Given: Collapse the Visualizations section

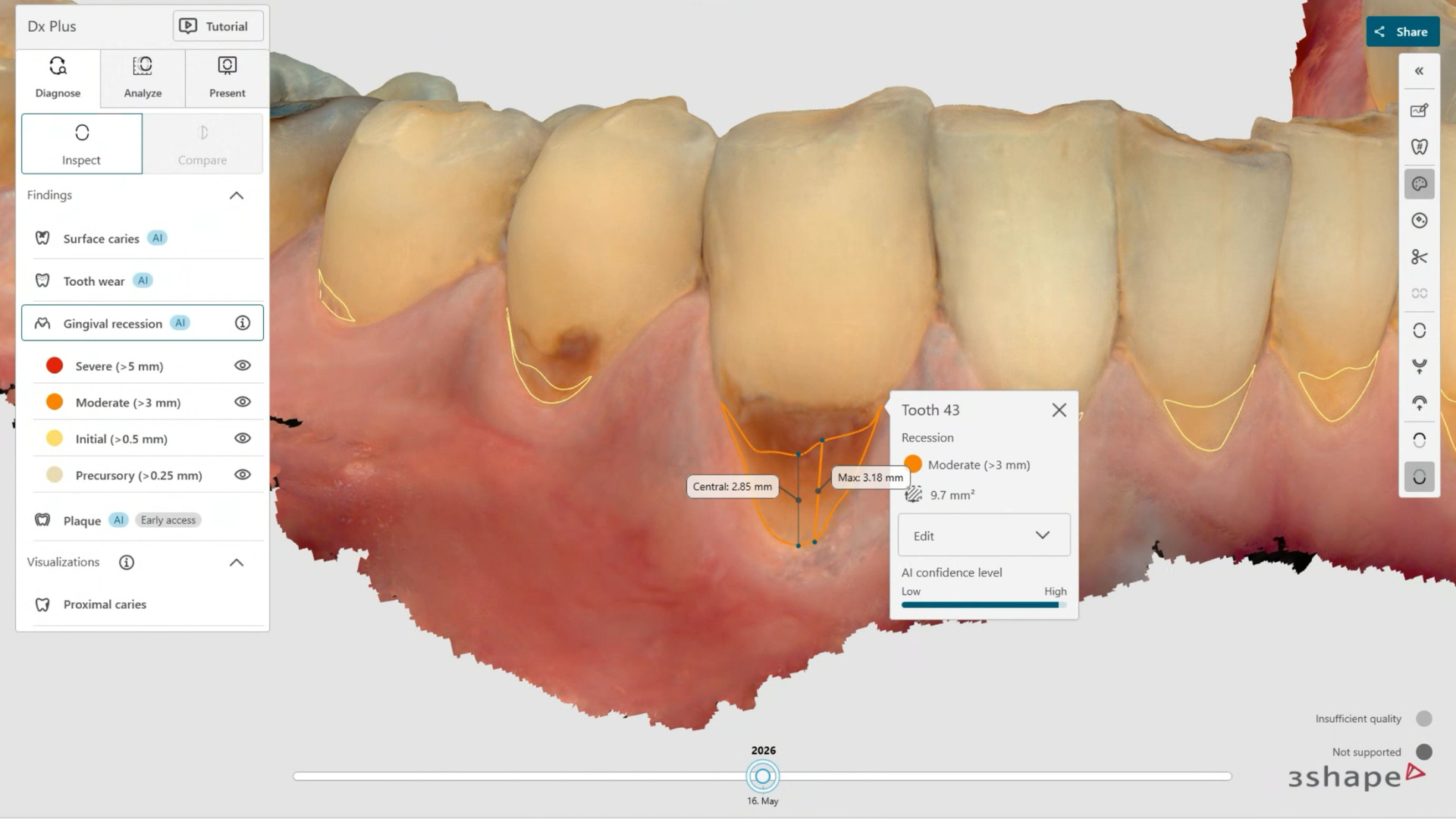Looking at the screenshot, I should 237,563.
